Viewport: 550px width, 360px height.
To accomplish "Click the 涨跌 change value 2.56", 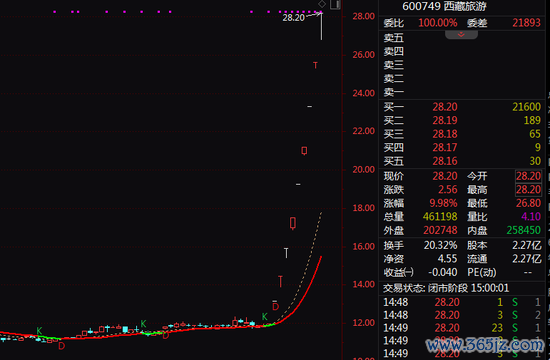I will 448,189.
